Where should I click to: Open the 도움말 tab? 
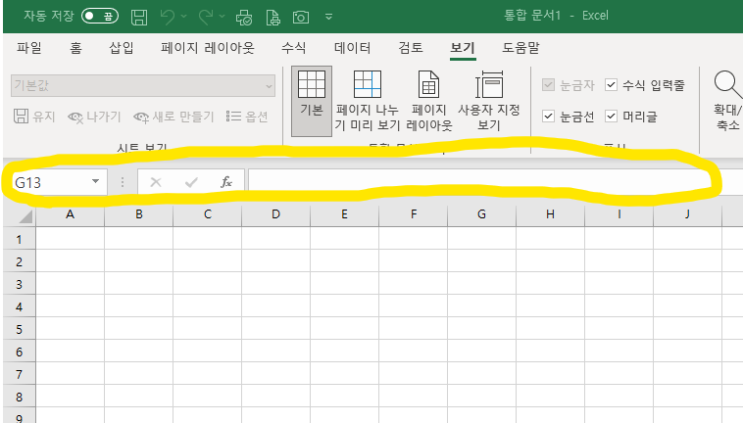521,48
